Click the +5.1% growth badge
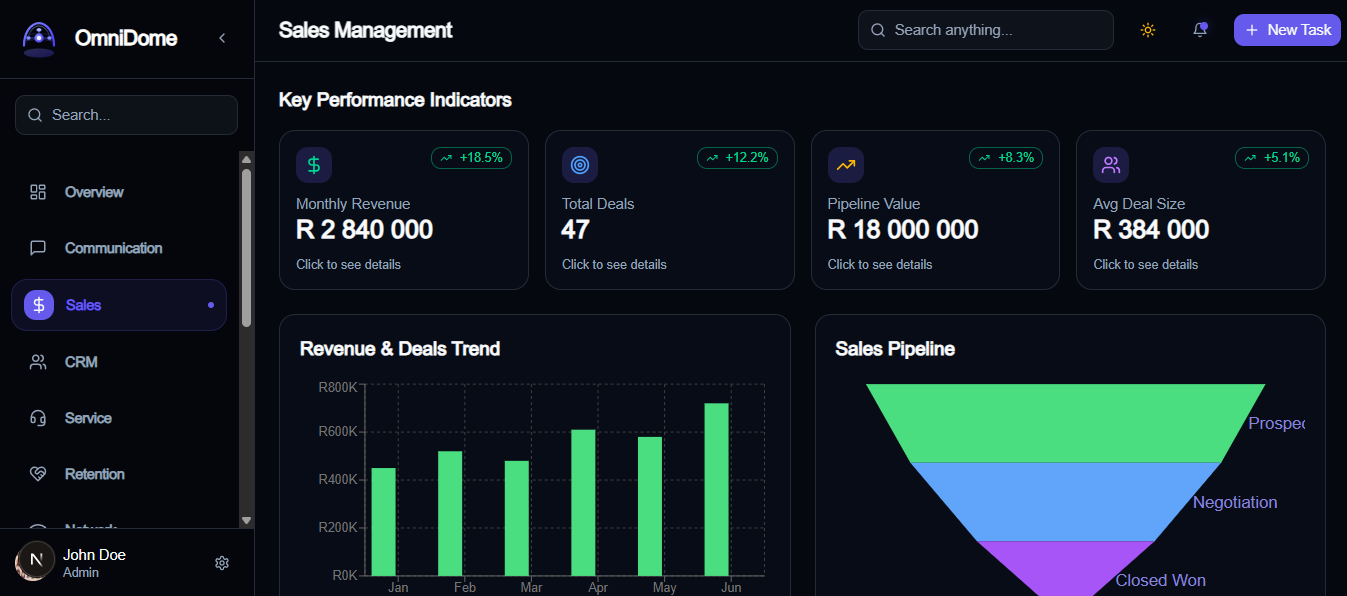The image size is (1347, 596). pyautogui.click(x=1272, y=158)
